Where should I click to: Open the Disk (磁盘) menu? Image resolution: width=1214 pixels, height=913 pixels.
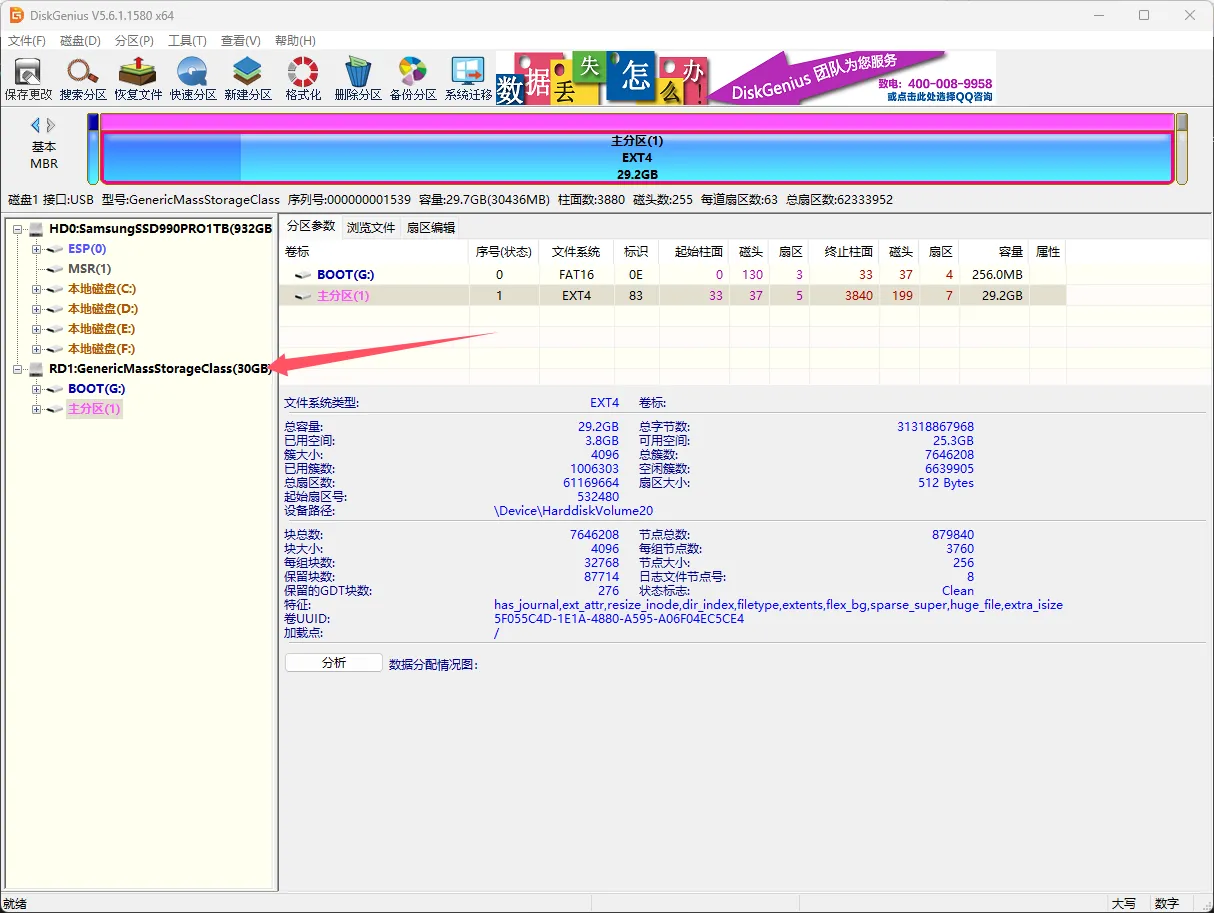click(x=80, y=41)
